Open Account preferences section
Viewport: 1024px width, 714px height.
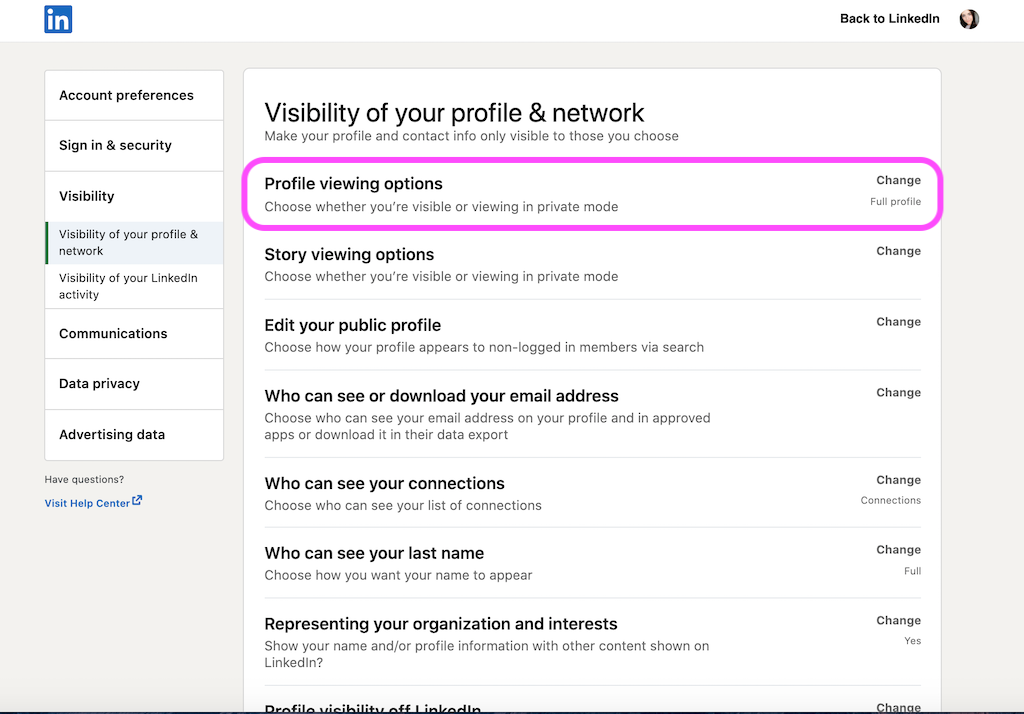134,95
